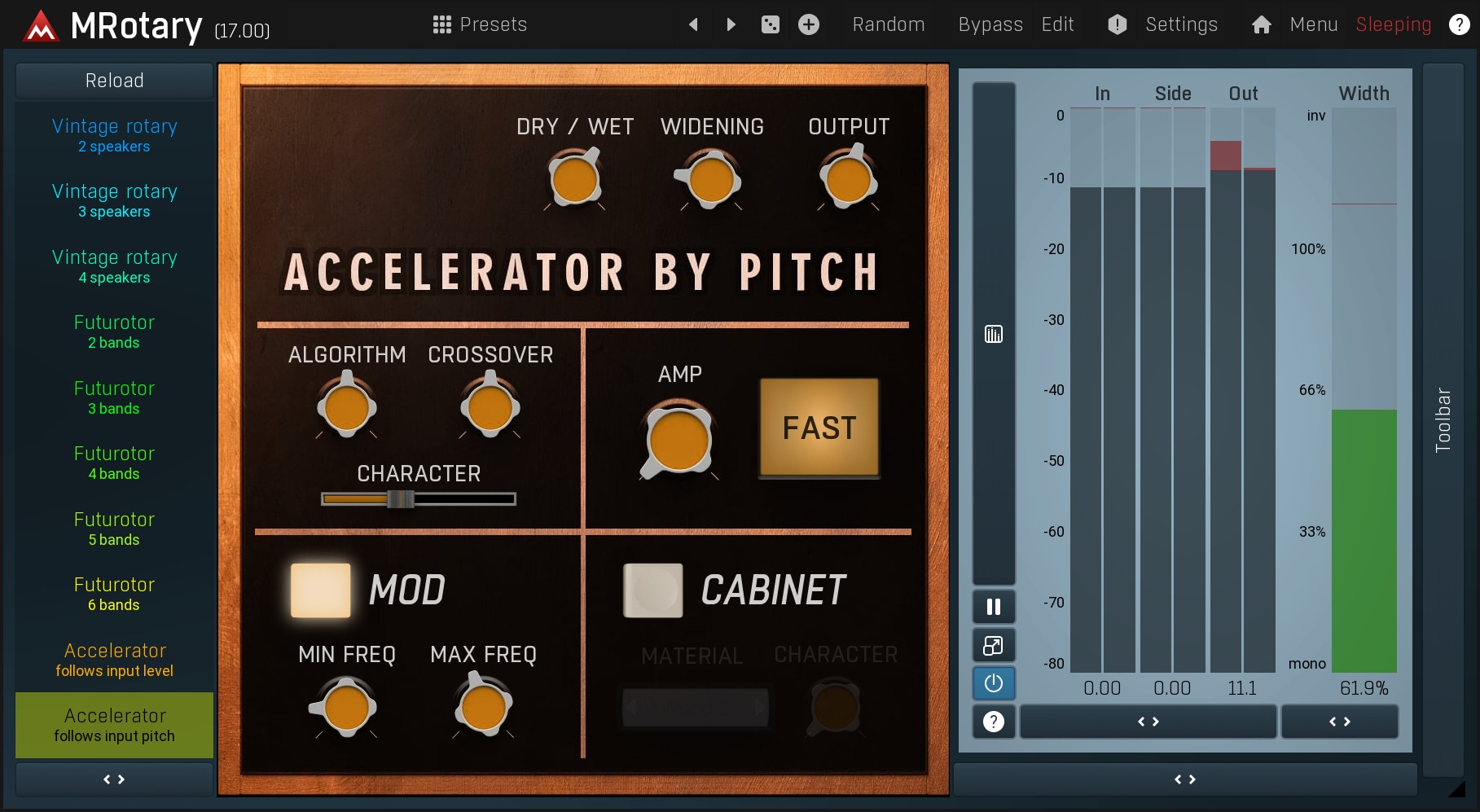Click the meter power enable icon
This screenshot has width=1480, height=812.
(993, 683)
